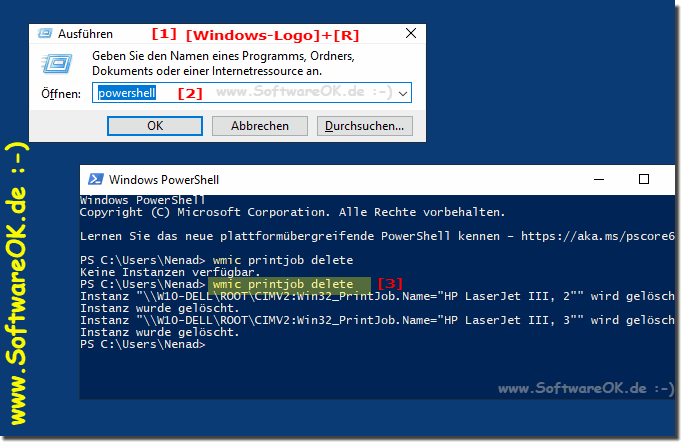Image resolution: width=682 pixels, height=443 pixels.
Task: Minimize the Windows PowerShell window
Action: point(599,179)
